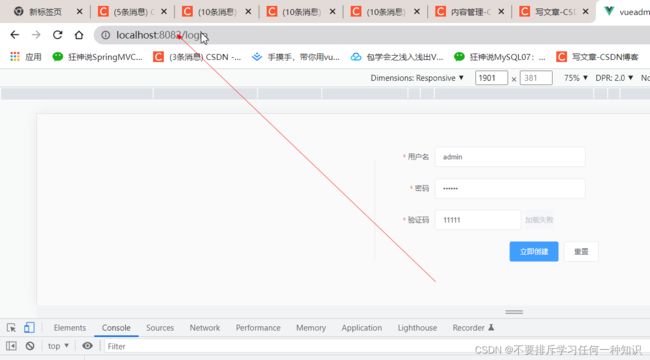
Task: Open the browser home page icon
Action: coord(79,35)
